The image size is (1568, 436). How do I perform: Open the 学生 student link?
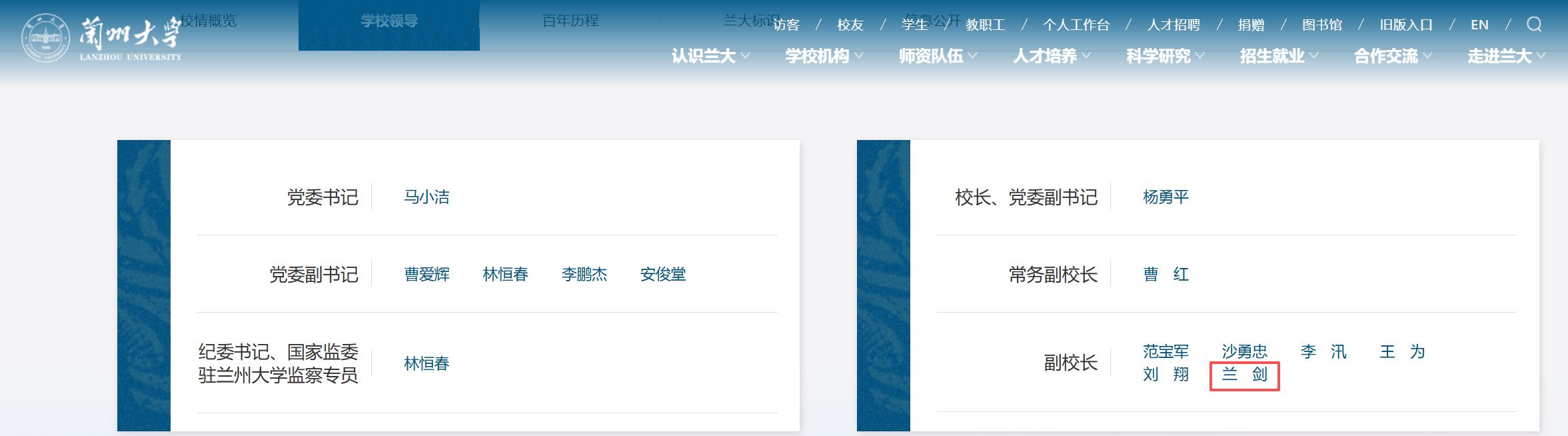(x=915, y=25)
